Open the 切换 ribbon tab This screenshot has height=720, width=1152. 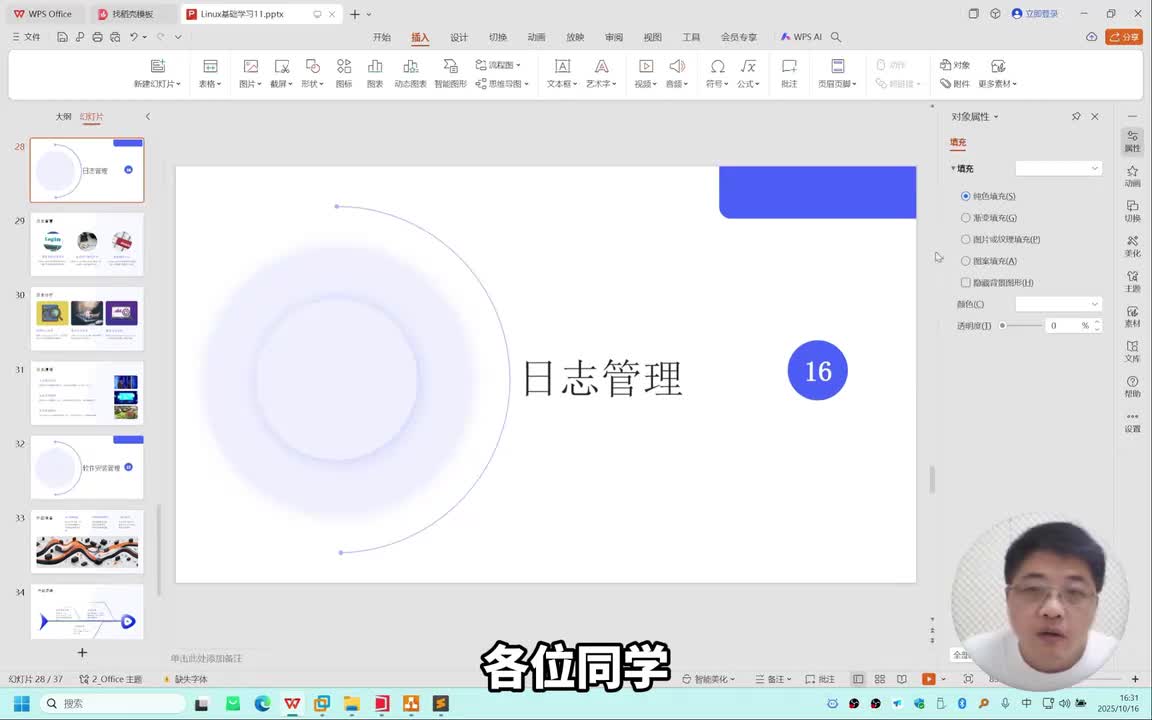(497, 37)
